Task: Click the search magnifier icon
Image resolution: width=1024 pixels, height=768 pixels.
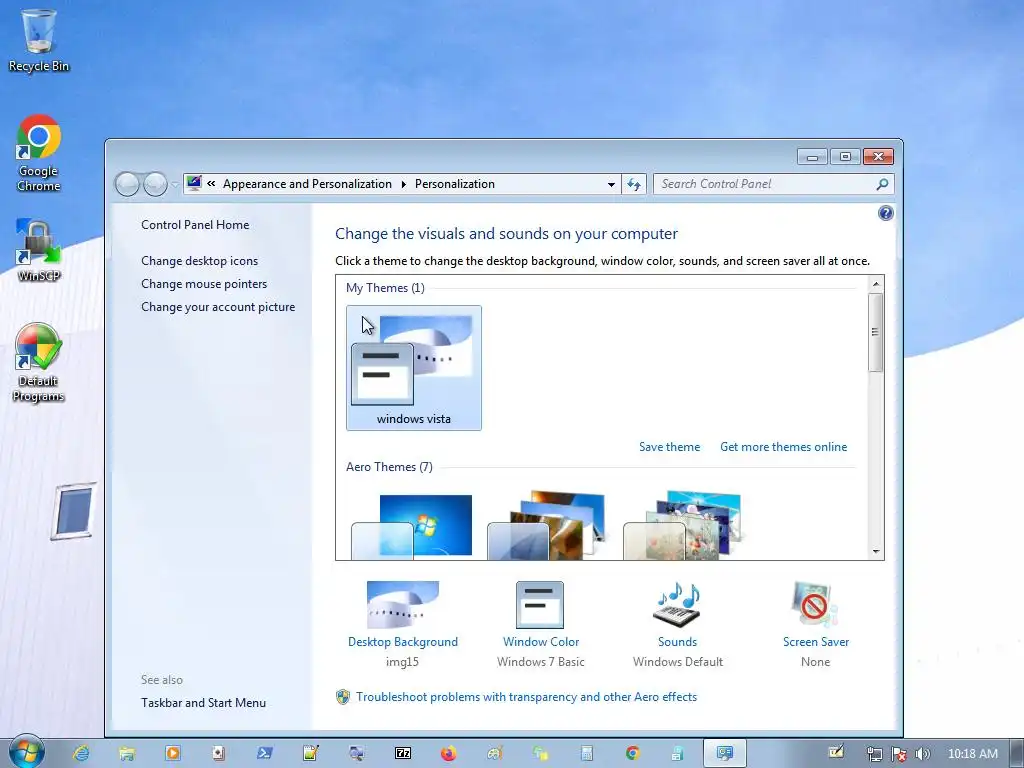Action: [x=882, y=184]
